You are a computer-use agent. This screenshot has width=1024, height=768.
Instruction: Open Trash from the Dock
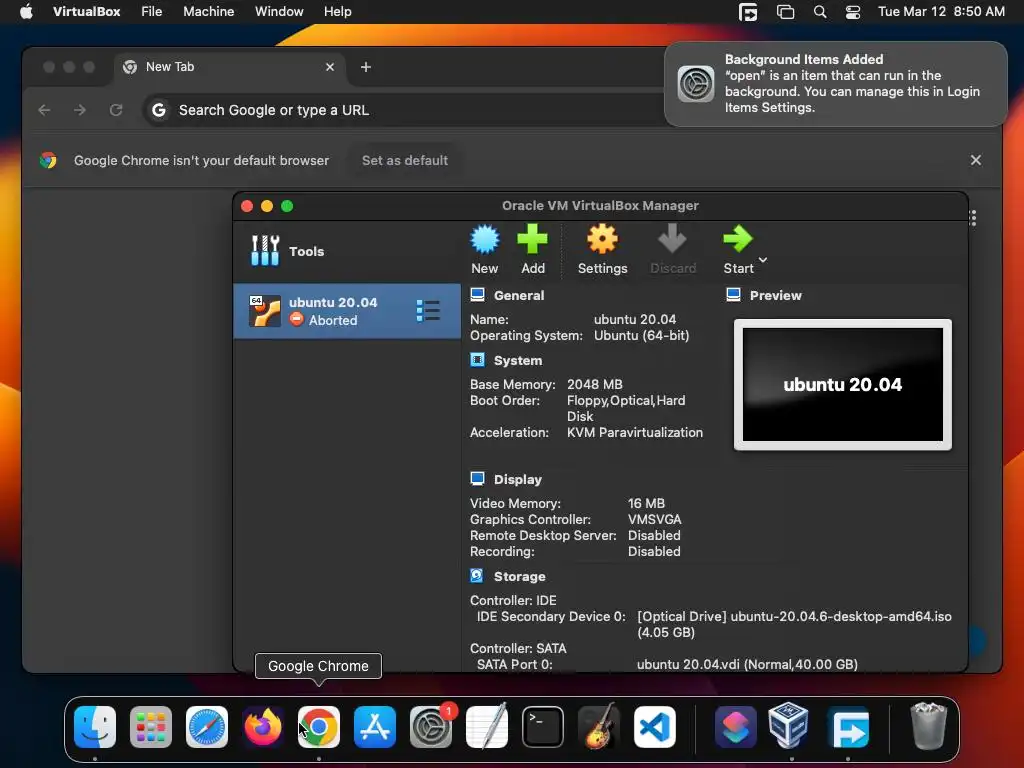click(x=928, y=726)
